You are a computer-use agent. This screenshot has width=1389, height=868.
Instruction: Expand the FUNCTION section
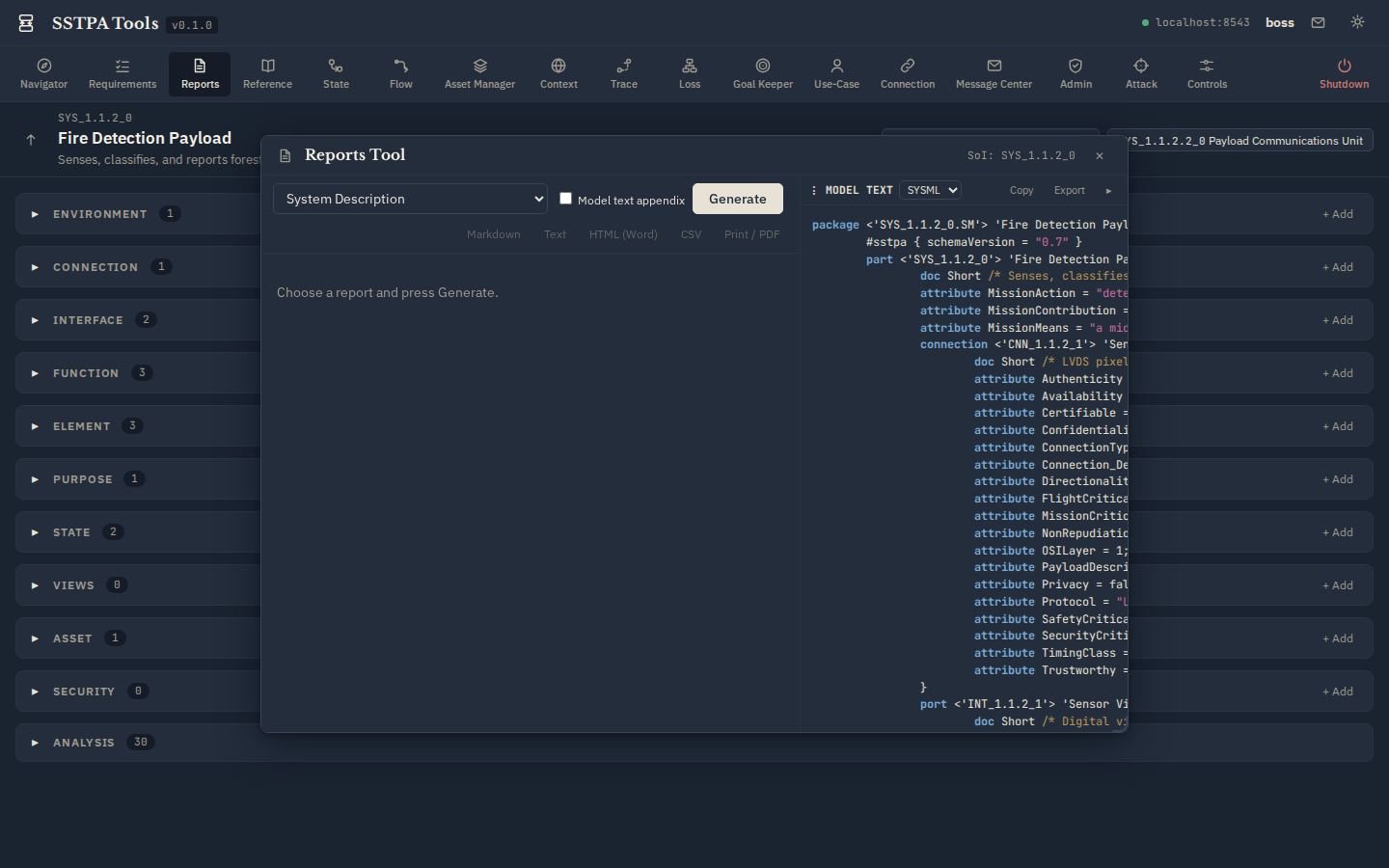tap(35, 373)
